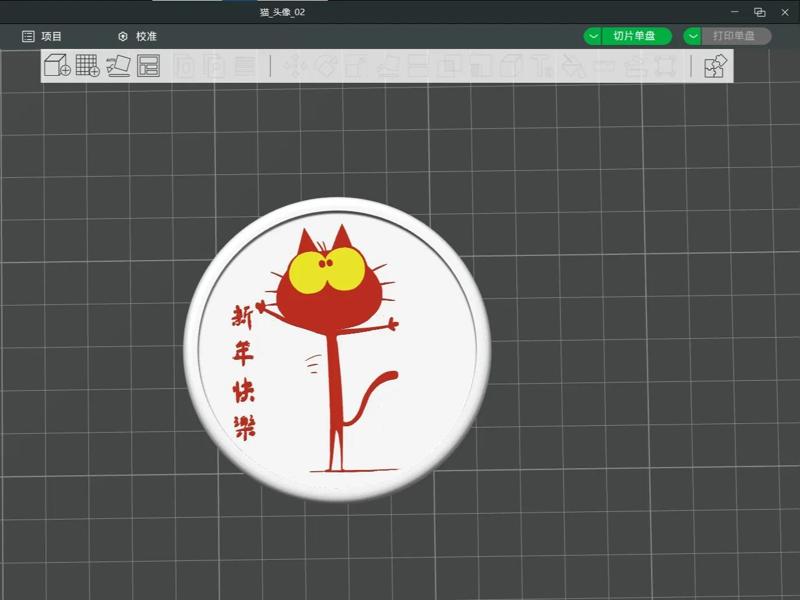The height and width of the screenshot is (600, 800).
Task: Click the 项目 list icon
Action: point(28,36)
